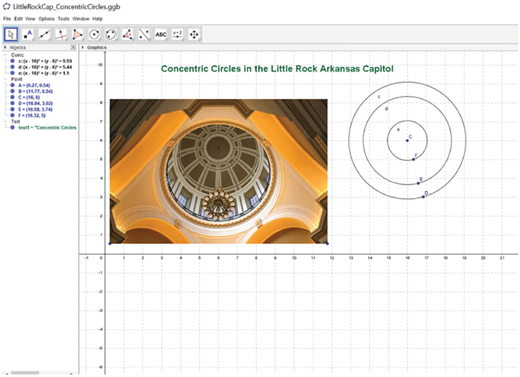The height and width of the screenshot is (377, 520).
Task: Open the Move tool's dropdown corner arrow
Action: click(x=17, y=40)
